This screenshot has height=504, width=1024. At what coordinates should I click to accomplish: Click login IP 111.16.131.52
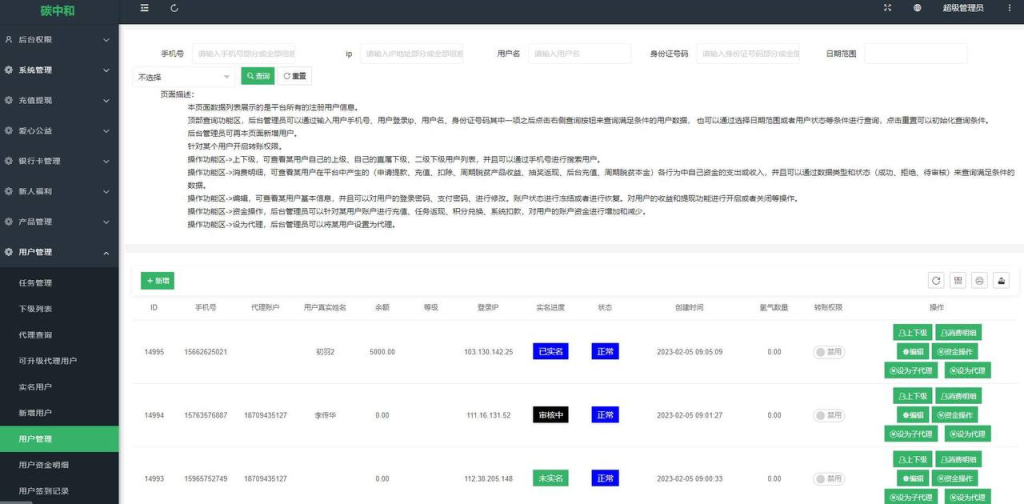tap(488, 415)
